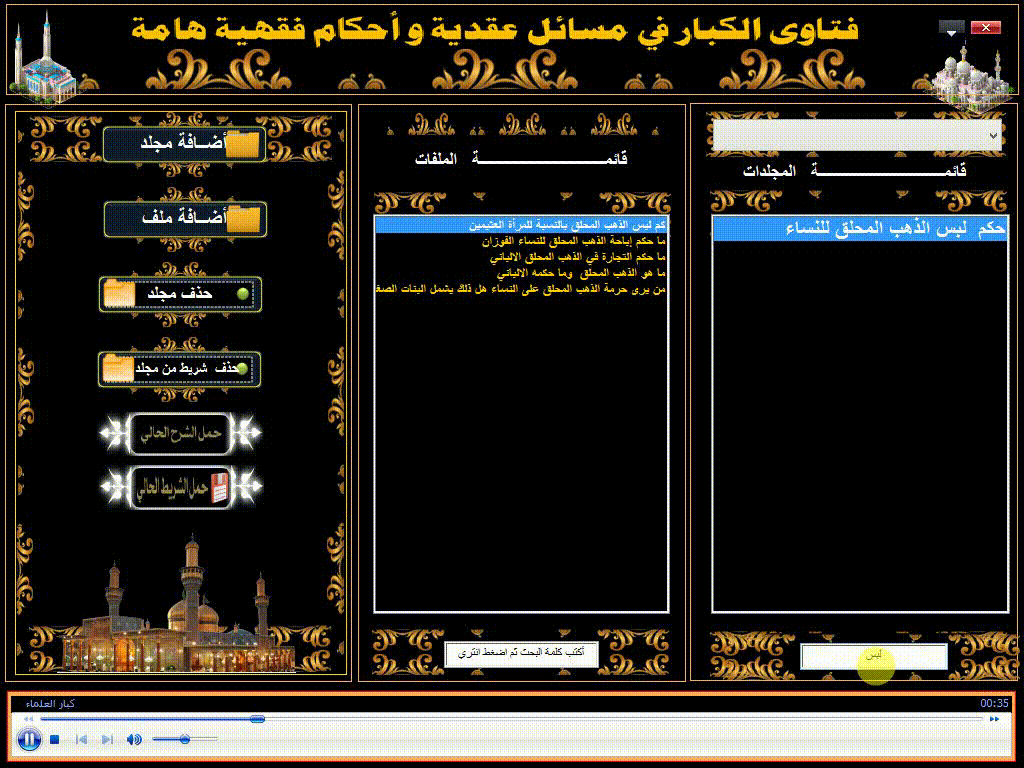
Task: Adjust the volume slider knob
Action: click(185, 739)
